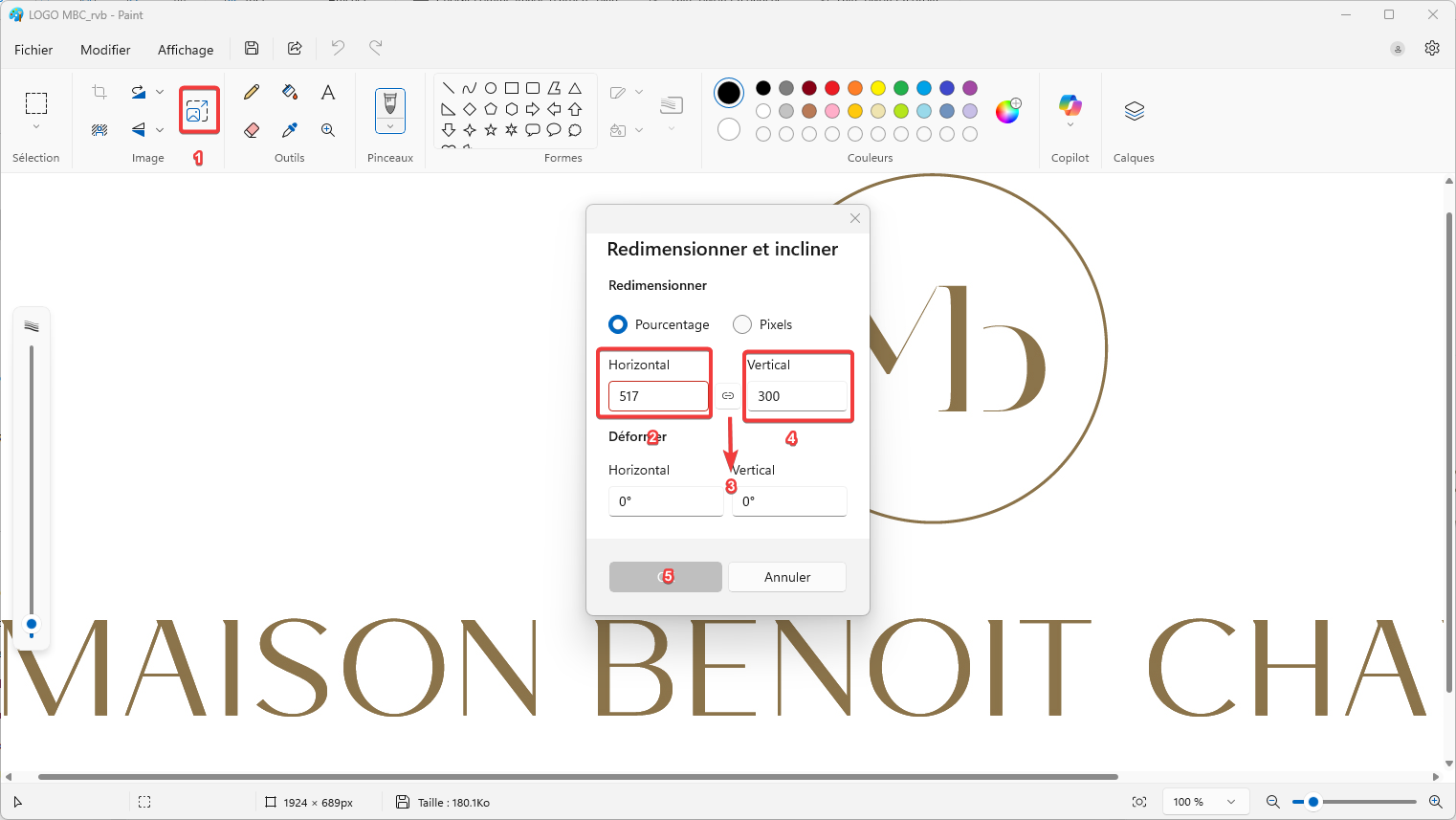Click the Annuler button
Screen dimensions: 1456x820
[x=786, y=577]
